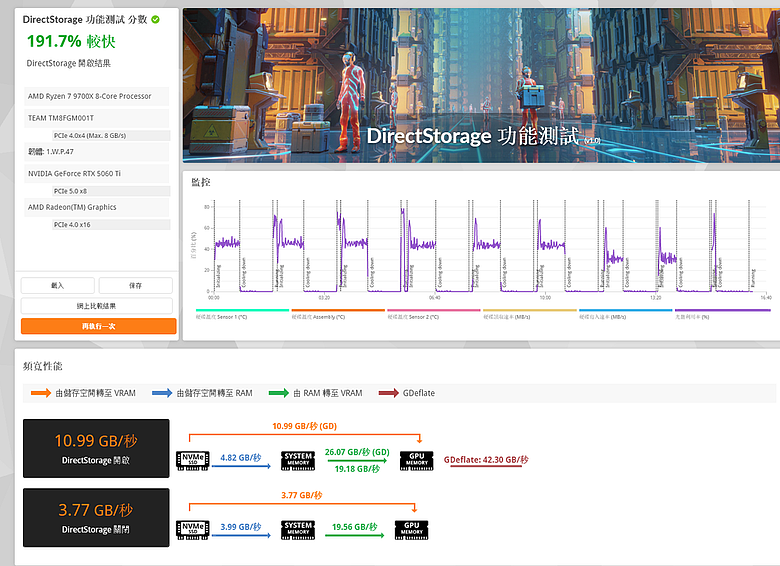Click the 由儲存空間轉至 VRAM legend label
The height and width of the screenshot is (566, 780).
[x=96, y=393]
